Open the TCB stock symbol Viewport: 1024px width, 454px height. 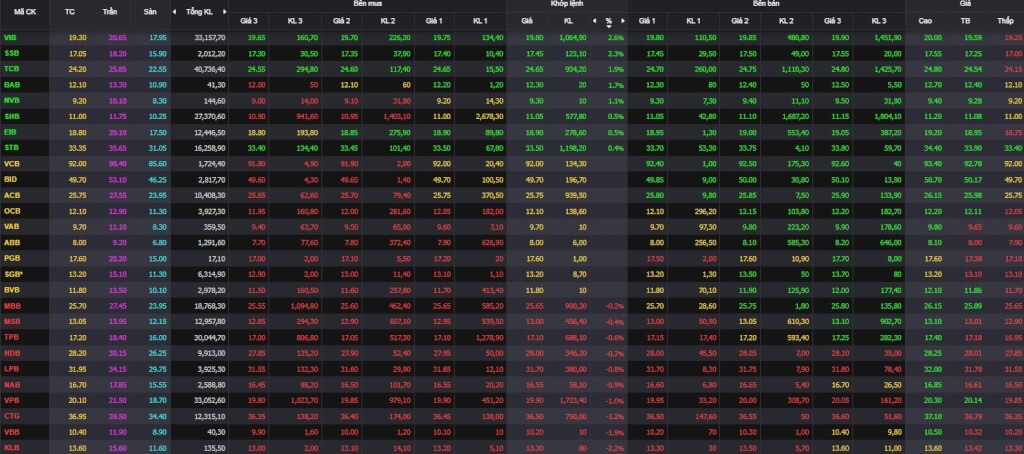[x=10, y=69]
